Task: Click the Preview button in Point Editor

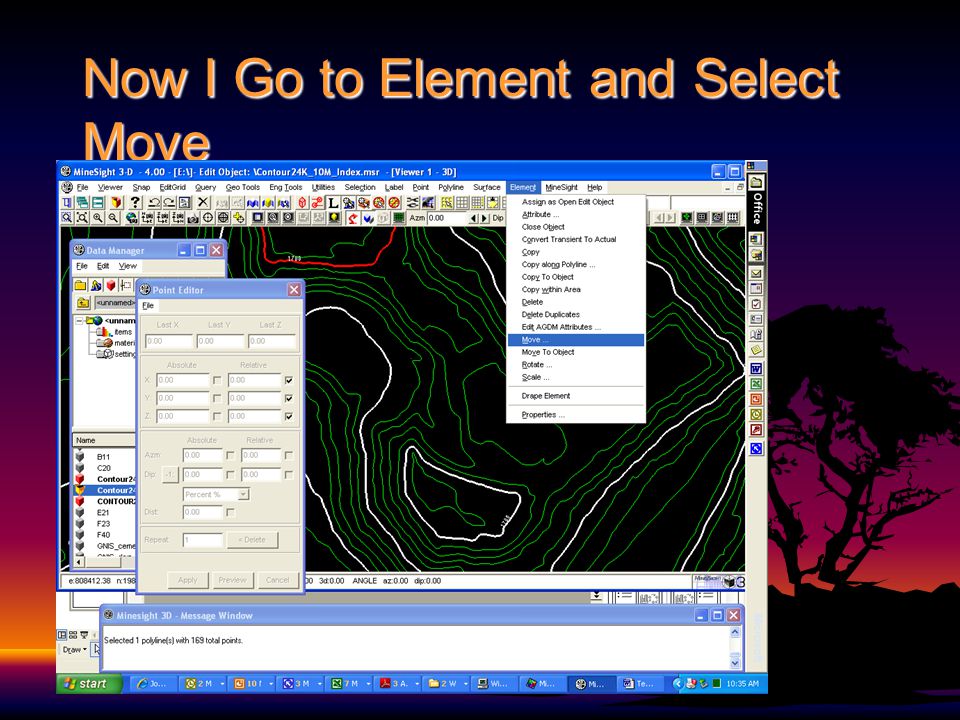Action: click(233, 580)
